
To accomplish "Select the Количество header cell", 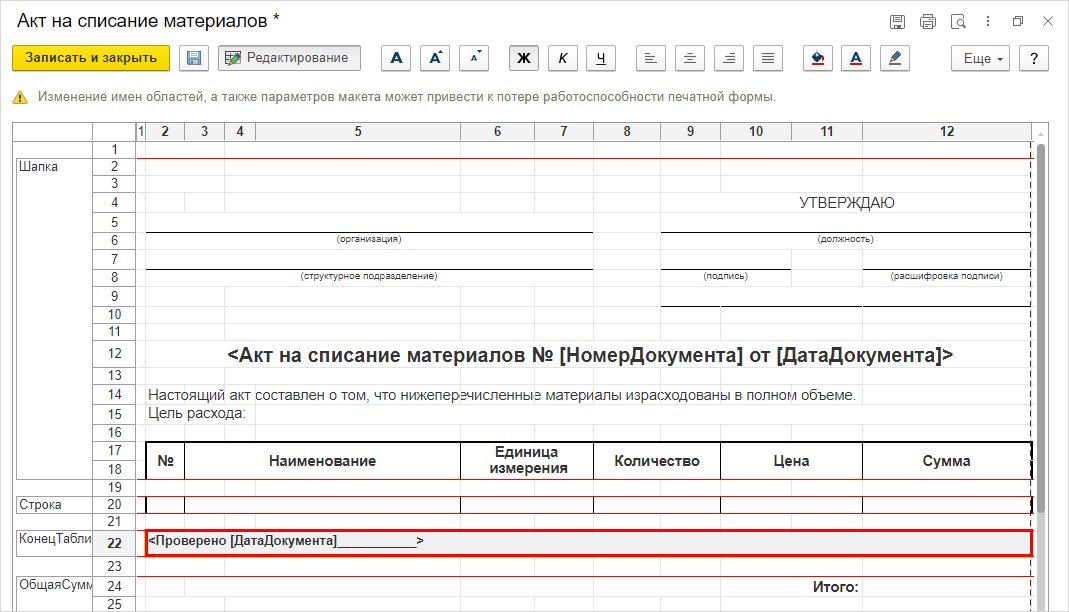I will (657, 461).
